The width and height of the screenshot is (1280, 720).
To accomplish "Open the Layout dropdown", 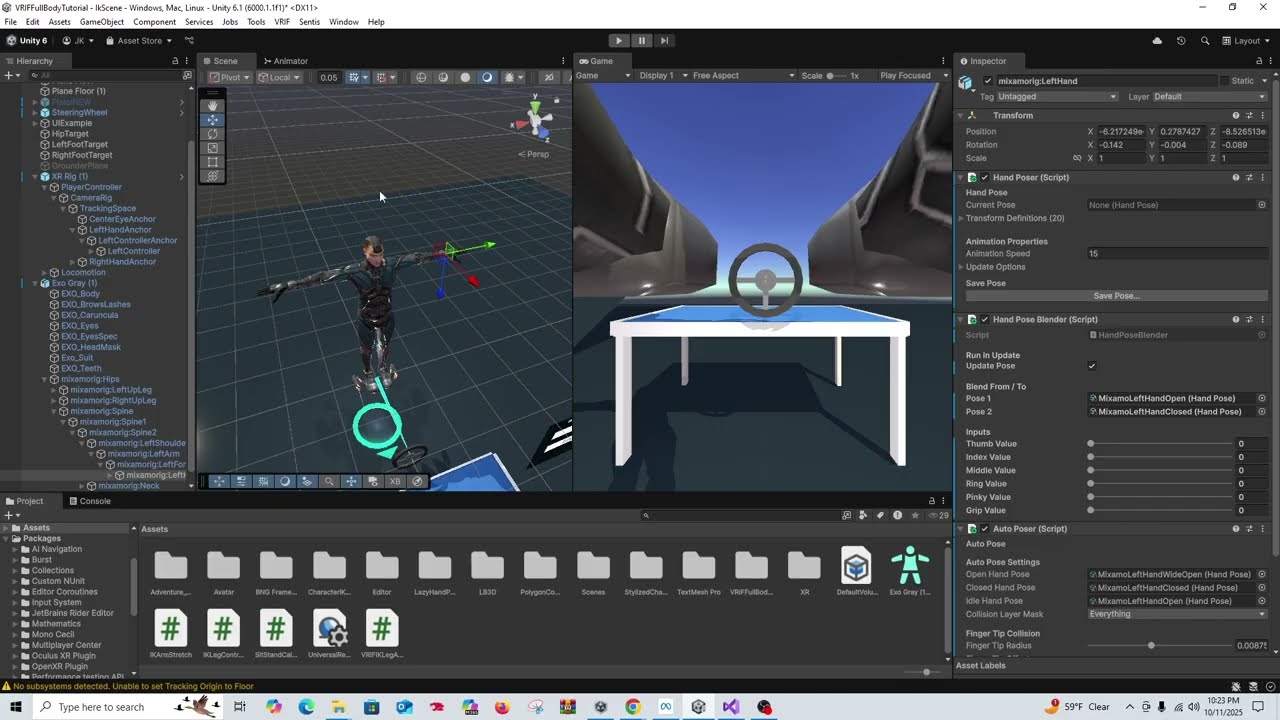I will [1246, 41].
